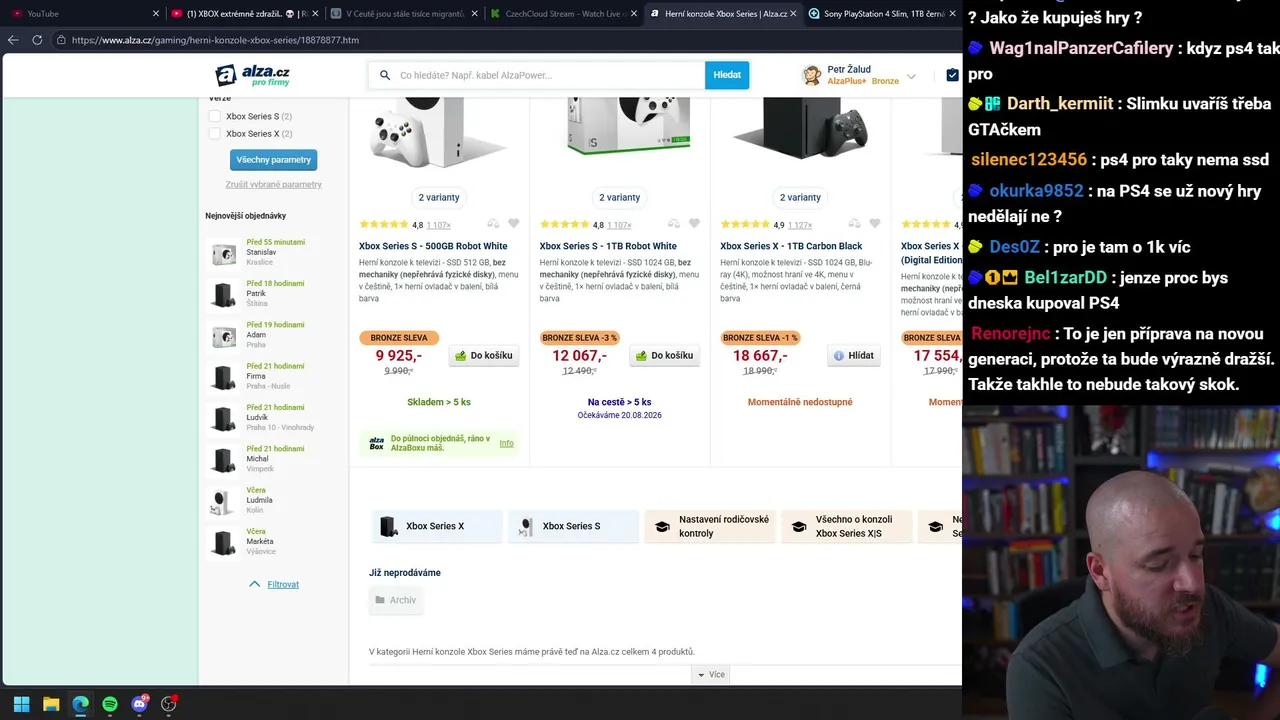Go back with the browser back arrow
This screenshot has height=720, width=1280.
[13, 40]
